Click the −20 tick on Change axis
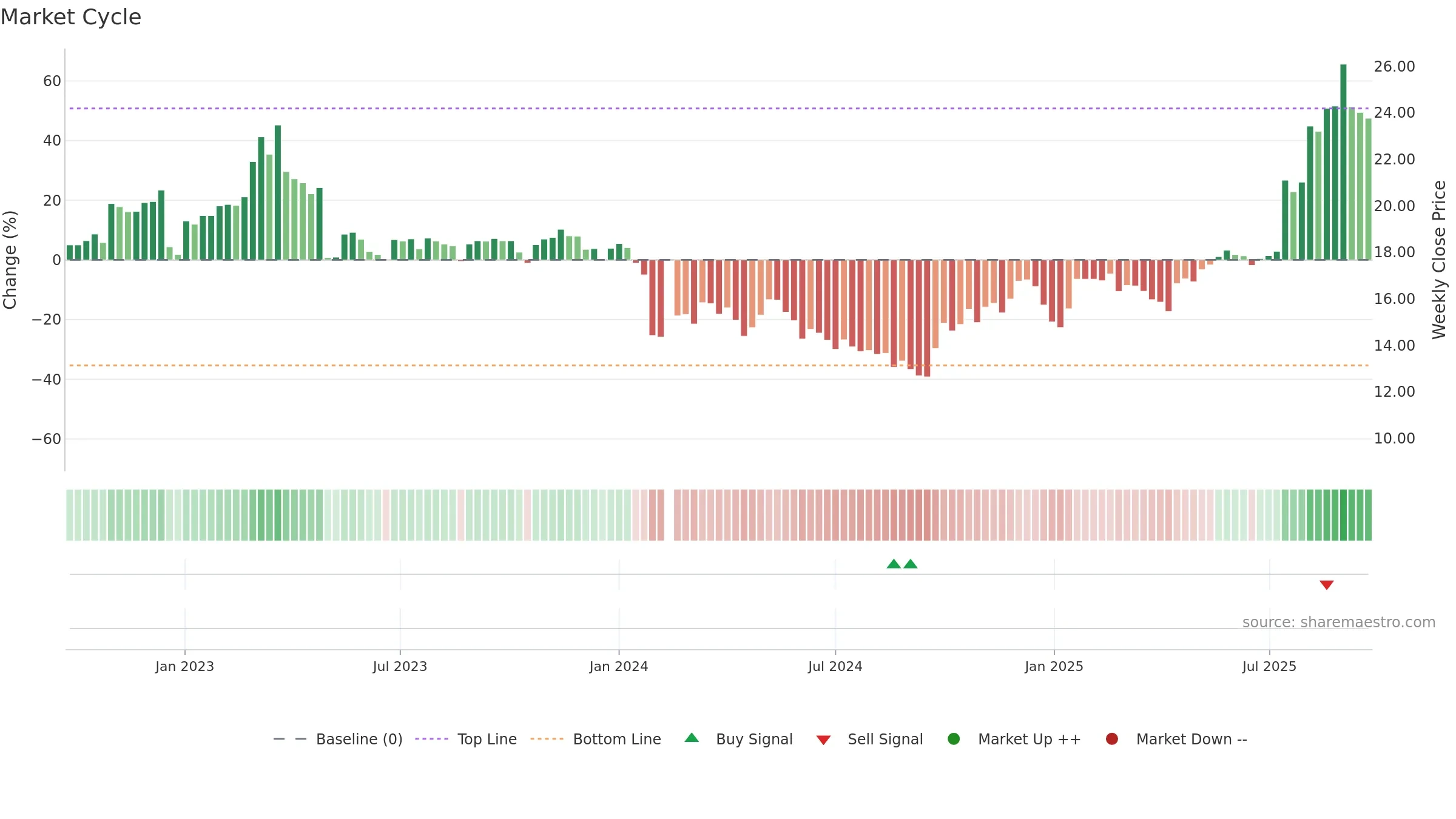The height and width of the screenshot is (819, 1456). [x=47, y=319]
